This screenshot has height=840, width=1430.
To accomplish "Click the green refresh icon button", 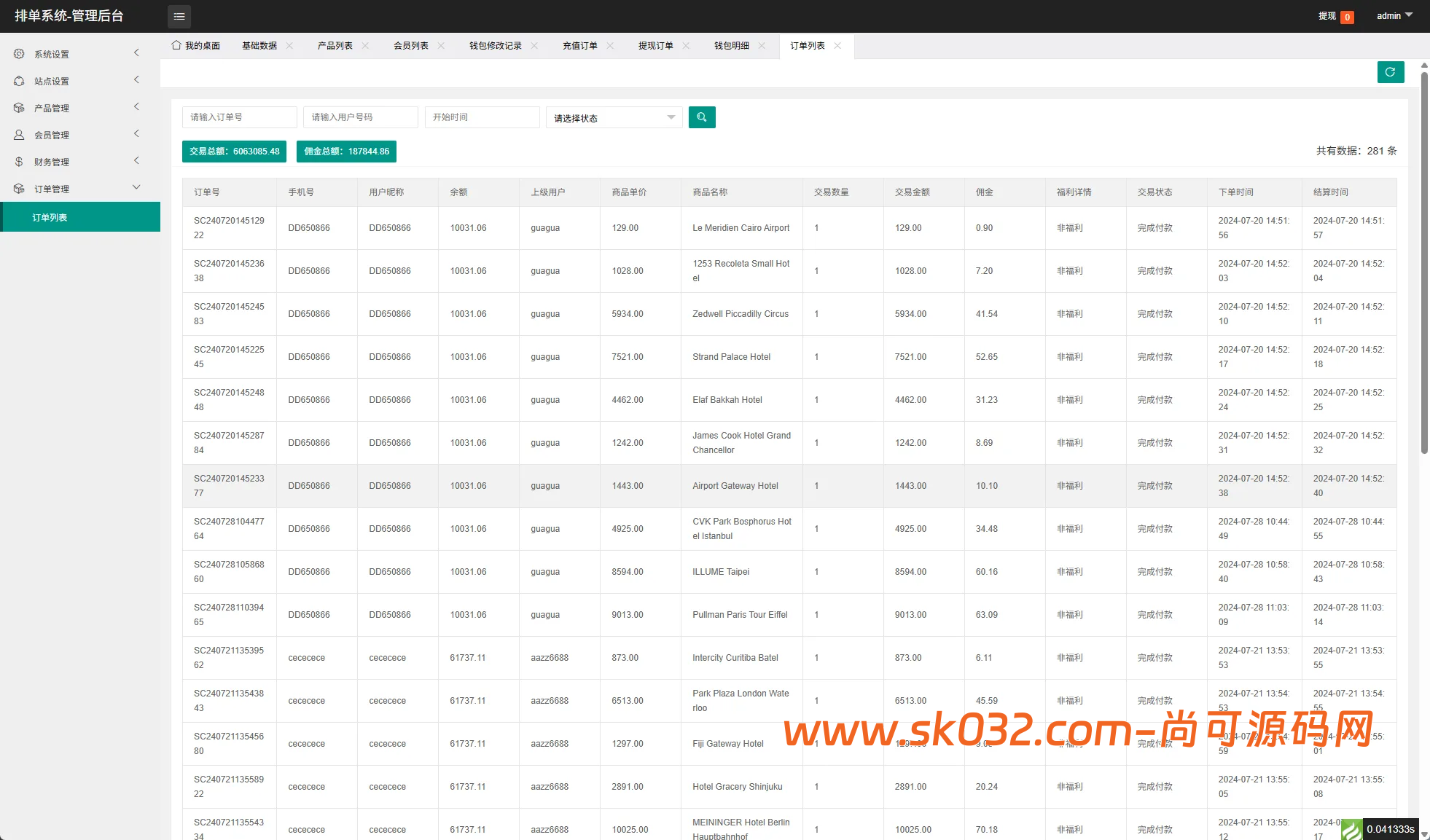I will pyautogui.click(x=1390, y=72).
